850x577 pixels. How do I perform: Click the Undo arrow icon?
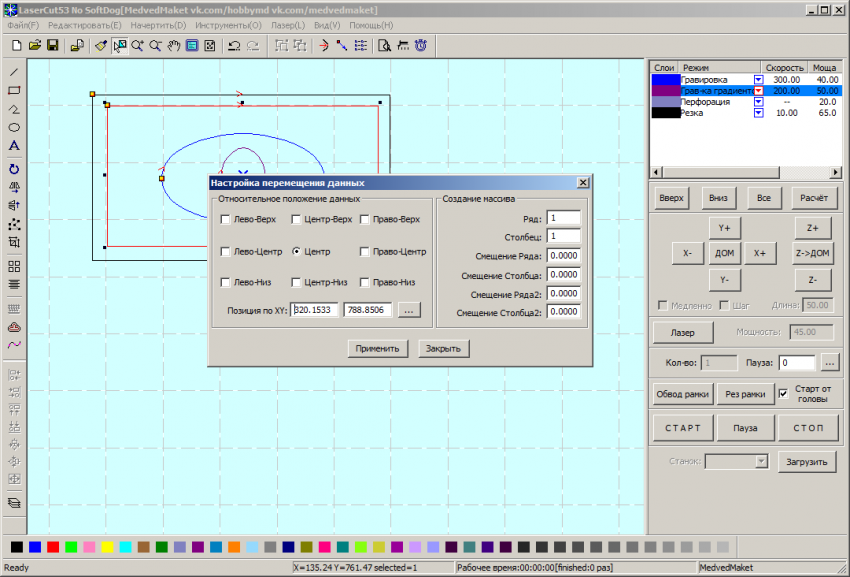tap(233, 46)
